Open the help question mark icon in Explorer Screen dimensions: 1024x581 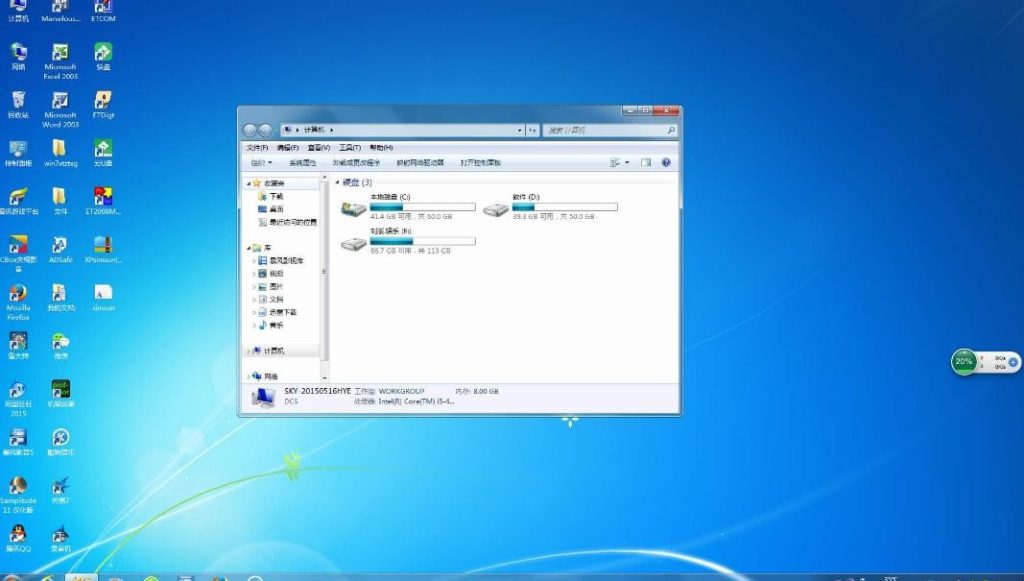coord(666,162)
